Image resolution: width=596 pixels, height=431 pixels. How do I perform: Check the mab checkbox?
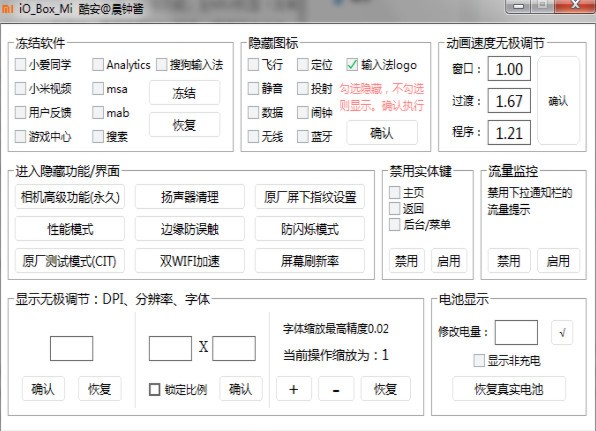(98, 113)
